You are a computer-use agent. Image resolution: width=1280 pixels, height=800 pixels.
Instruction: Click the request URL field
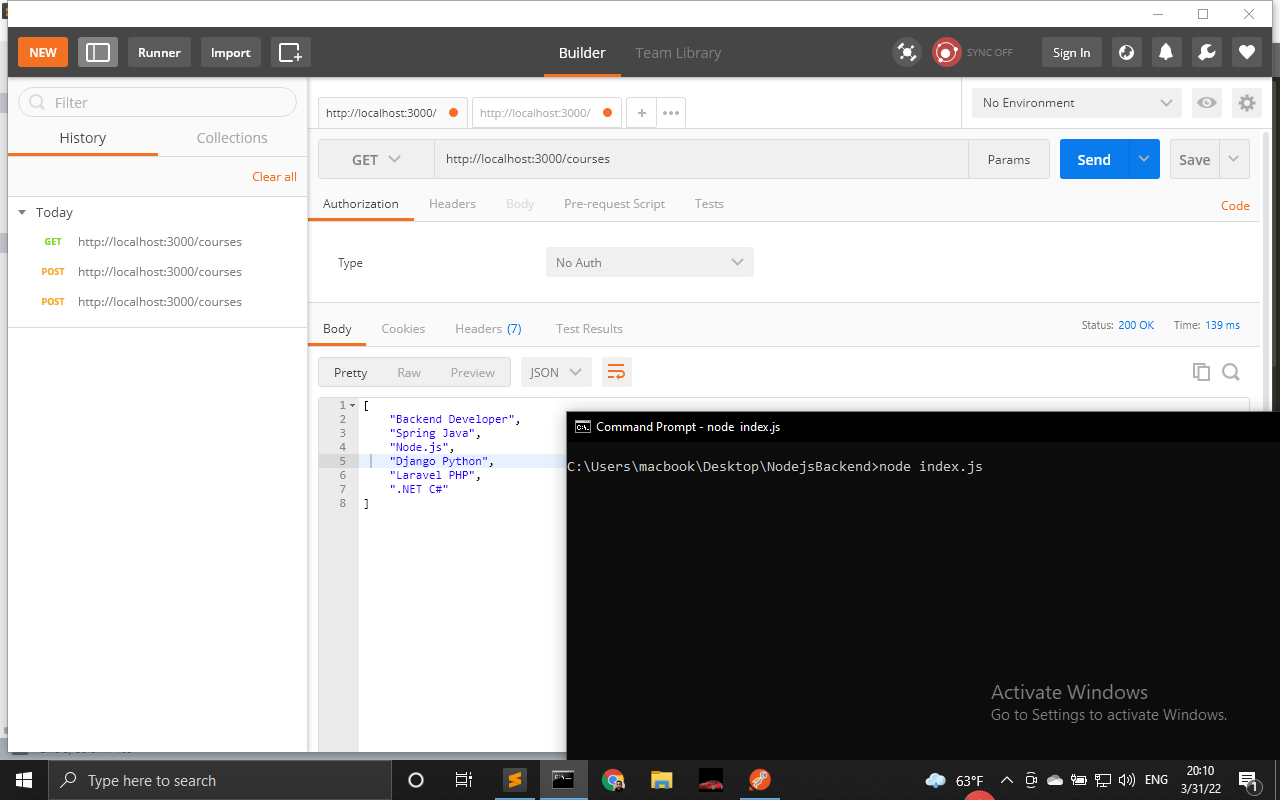(701, 159)
